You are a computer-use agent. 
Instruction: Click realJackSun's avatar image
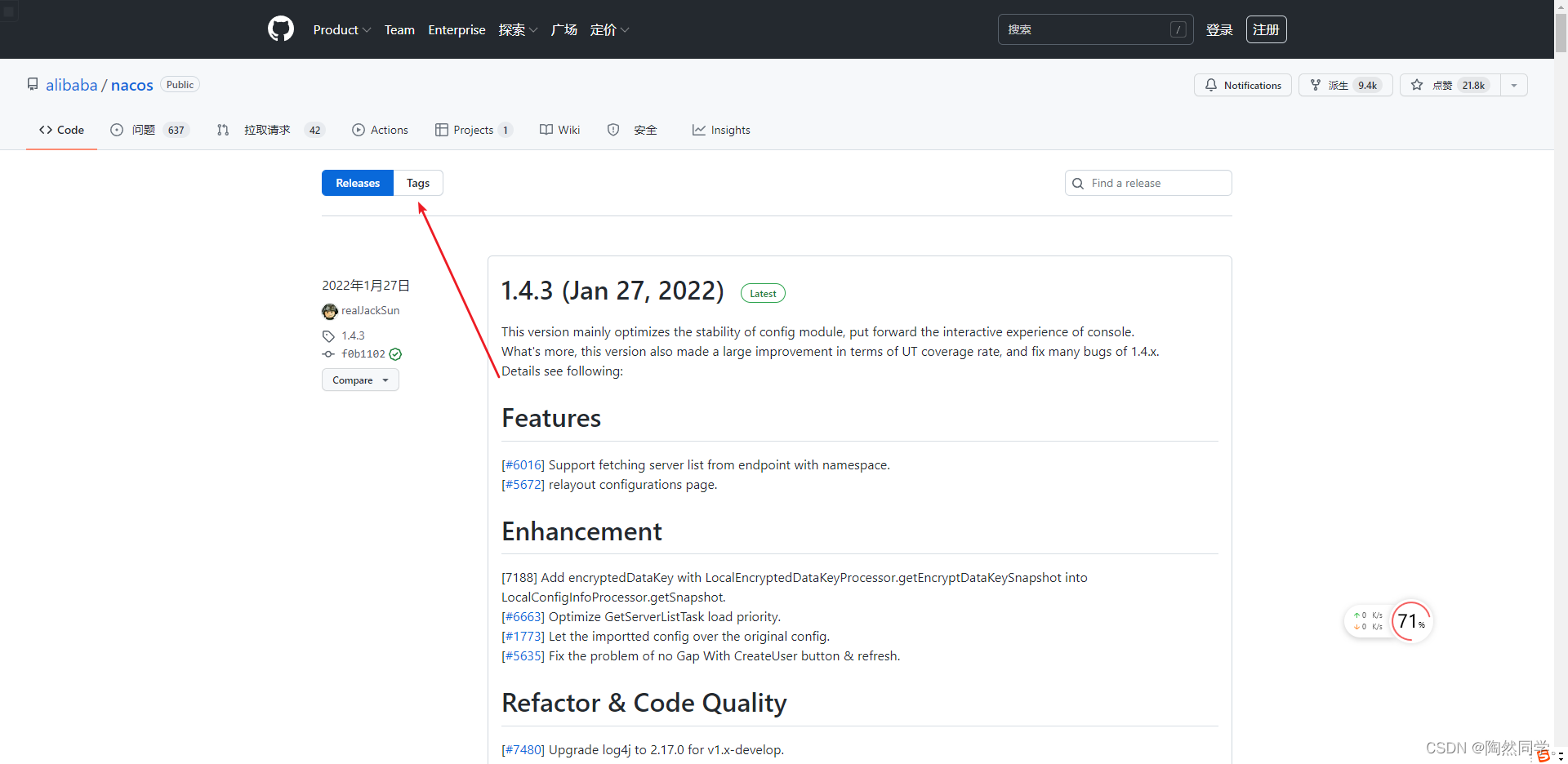[330, 311]
